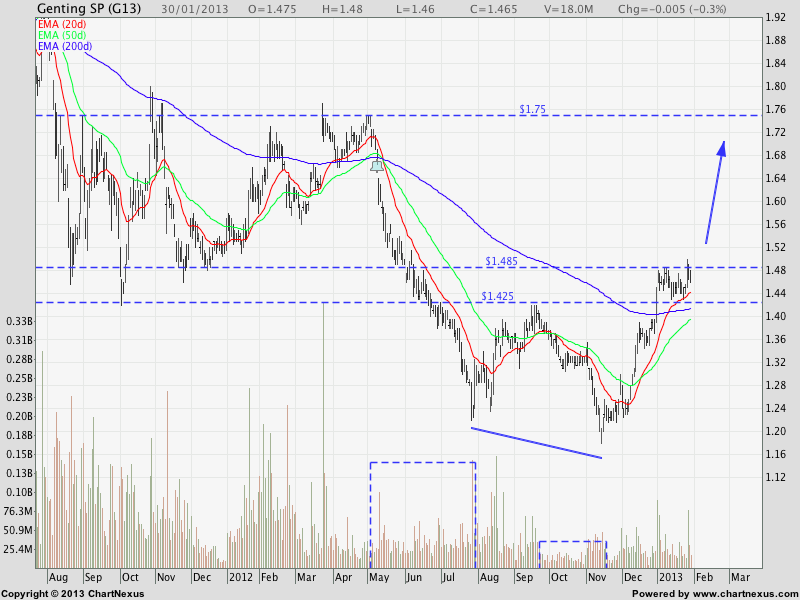
Task: Select the blue divergence trendline under the lows
Action: [536, 443]
